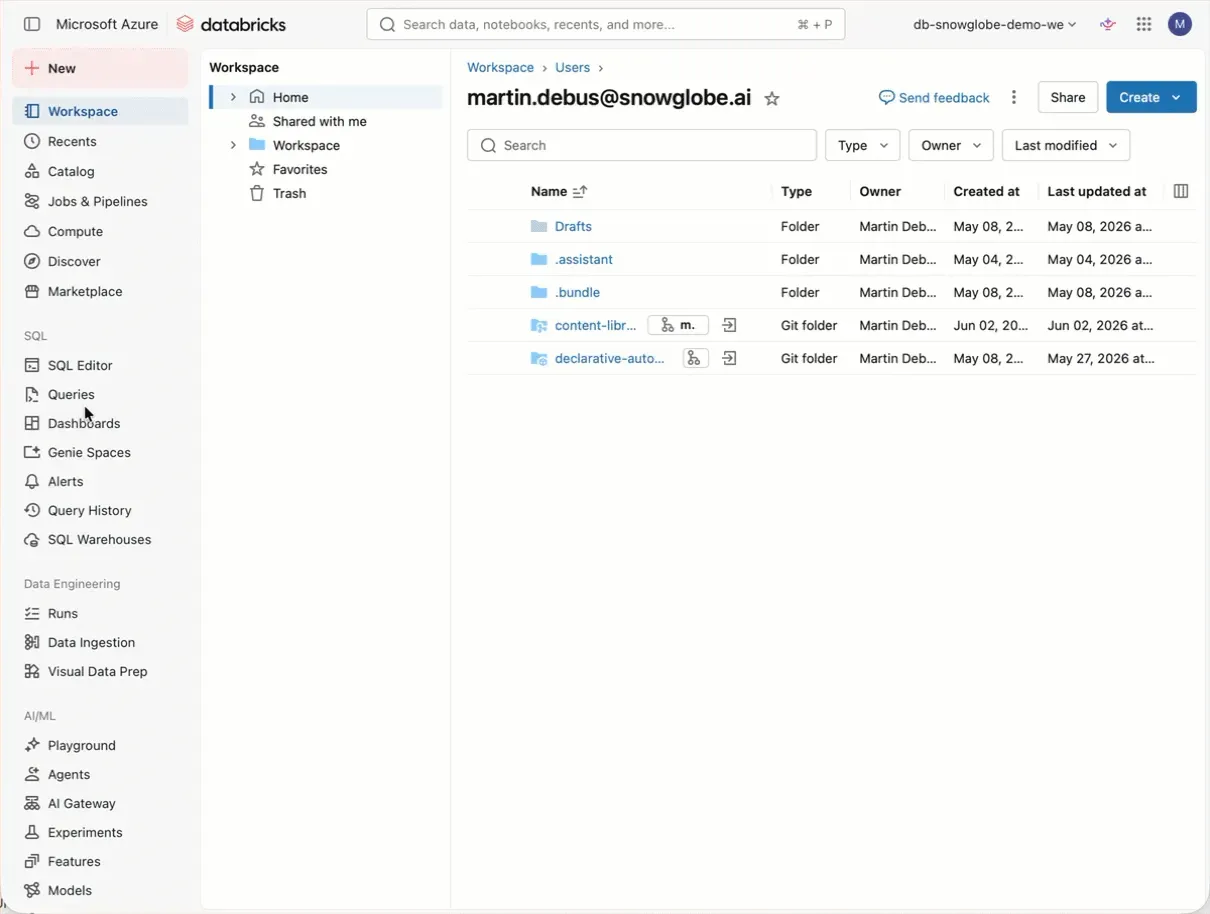Click Users breadcrumb link

click(x=573, y=67)
